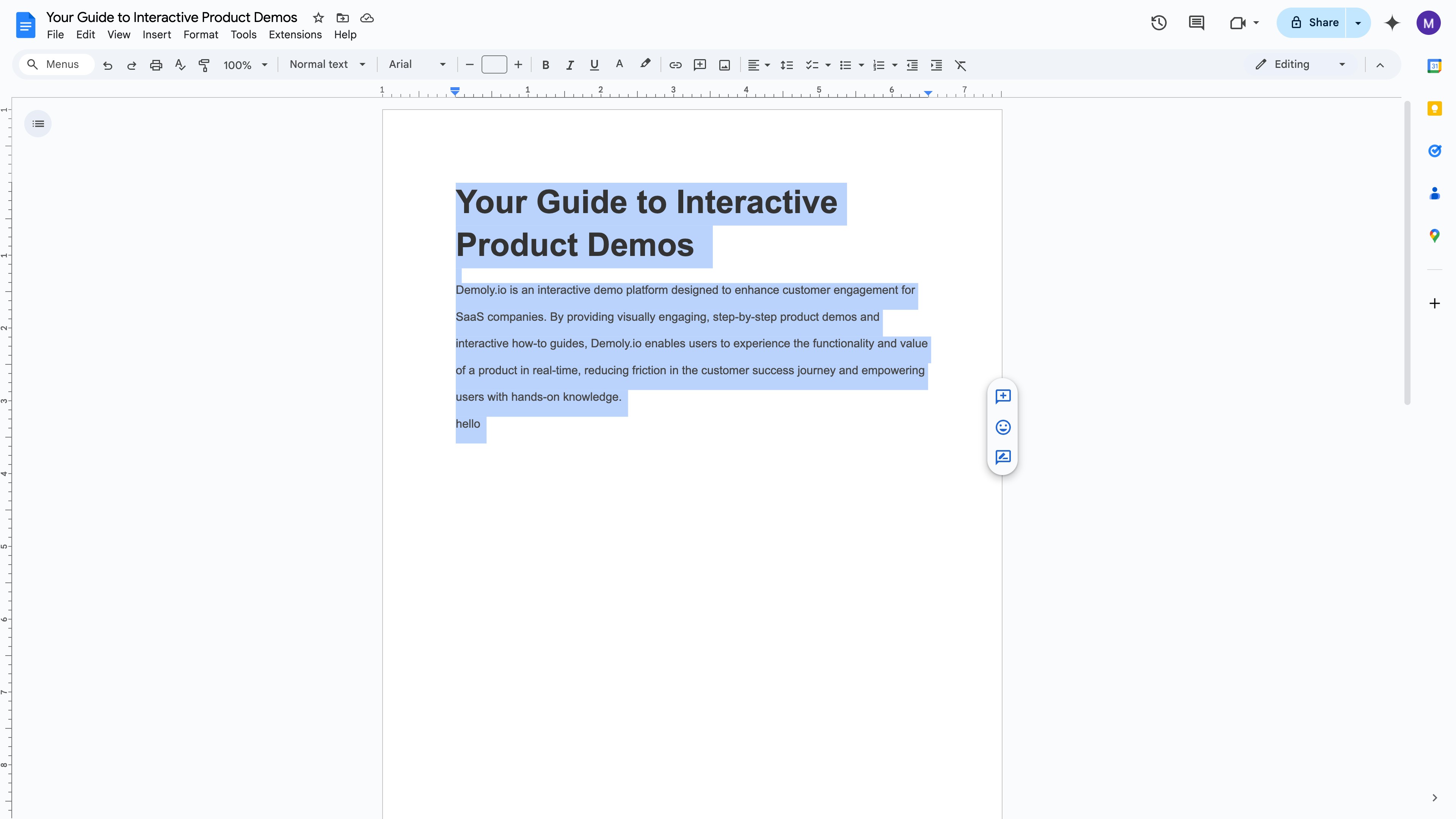Viewport: 1456px width, 819px height.
Task: Toggle italic formatting
Action: (x=570, y=66)
